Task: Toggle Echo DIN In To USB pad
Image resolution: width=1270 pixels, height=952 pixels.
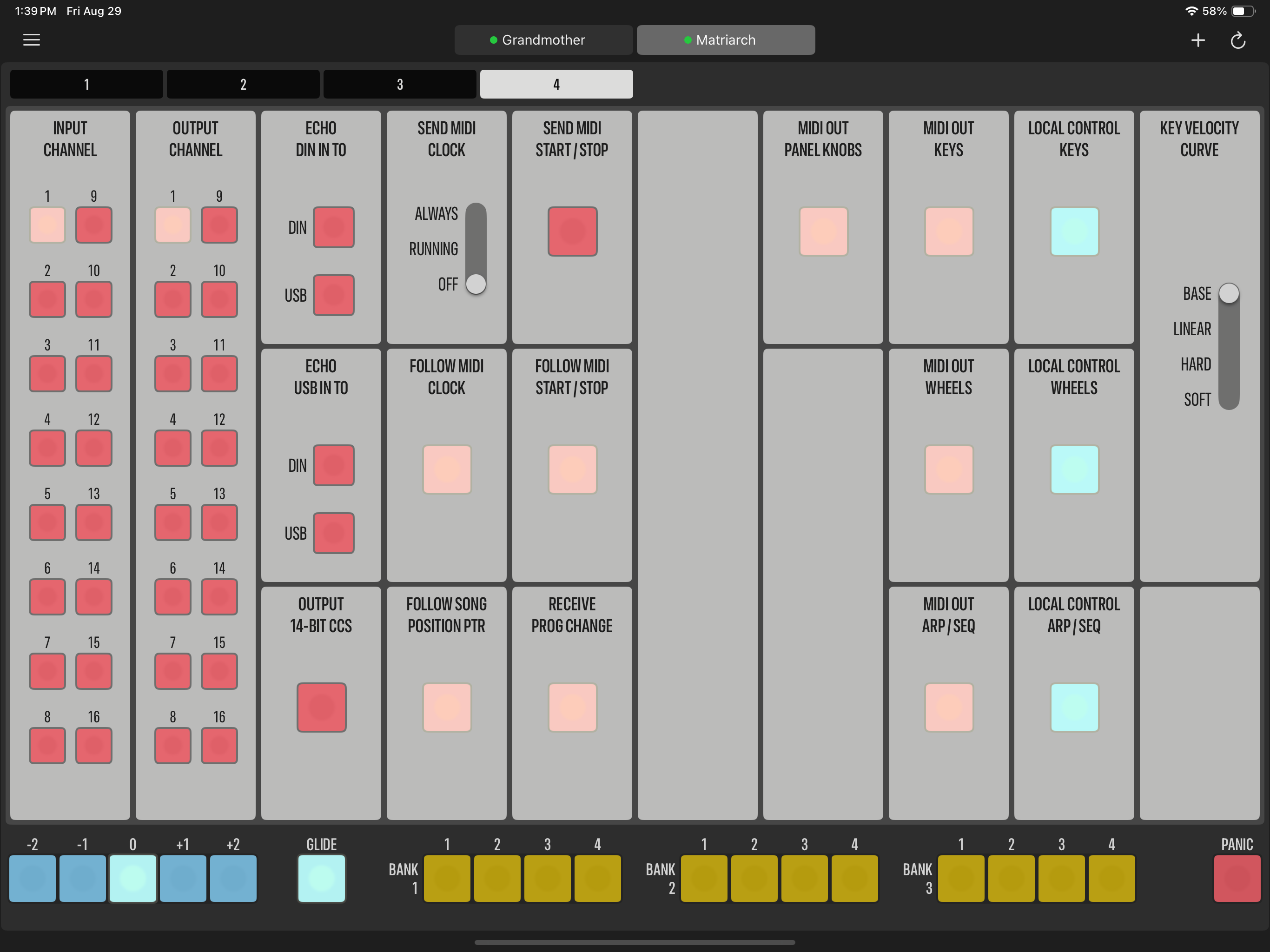Action: 334,295
